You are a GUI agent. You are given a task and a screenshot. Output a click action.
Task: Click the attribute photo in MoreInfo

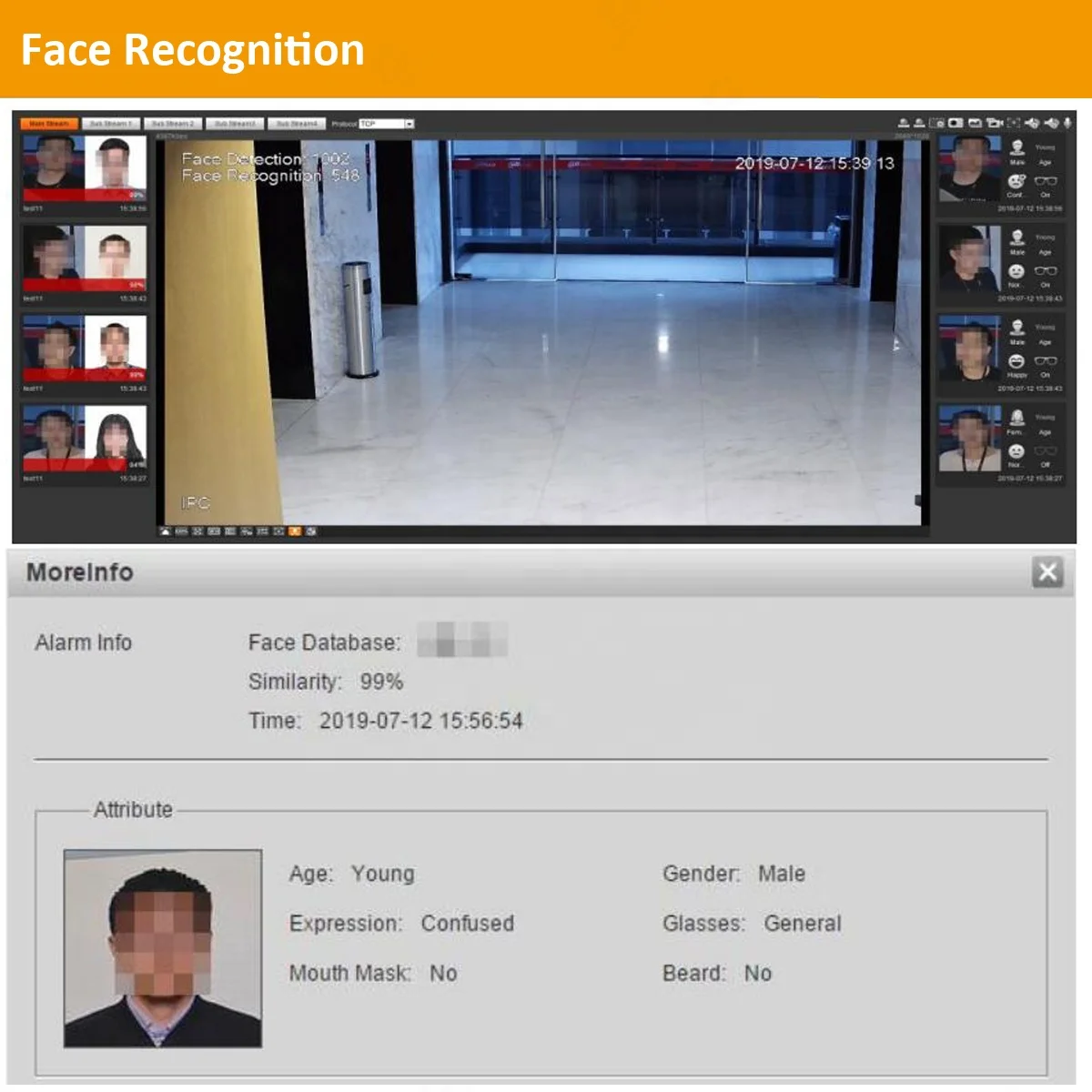point(163,948)
